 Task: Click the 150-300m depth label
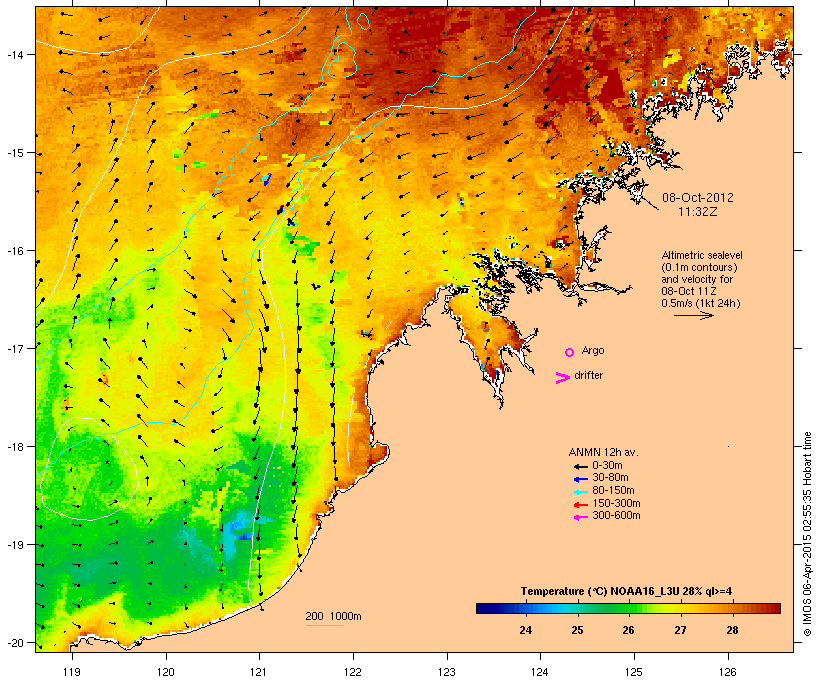coord(617,504)
